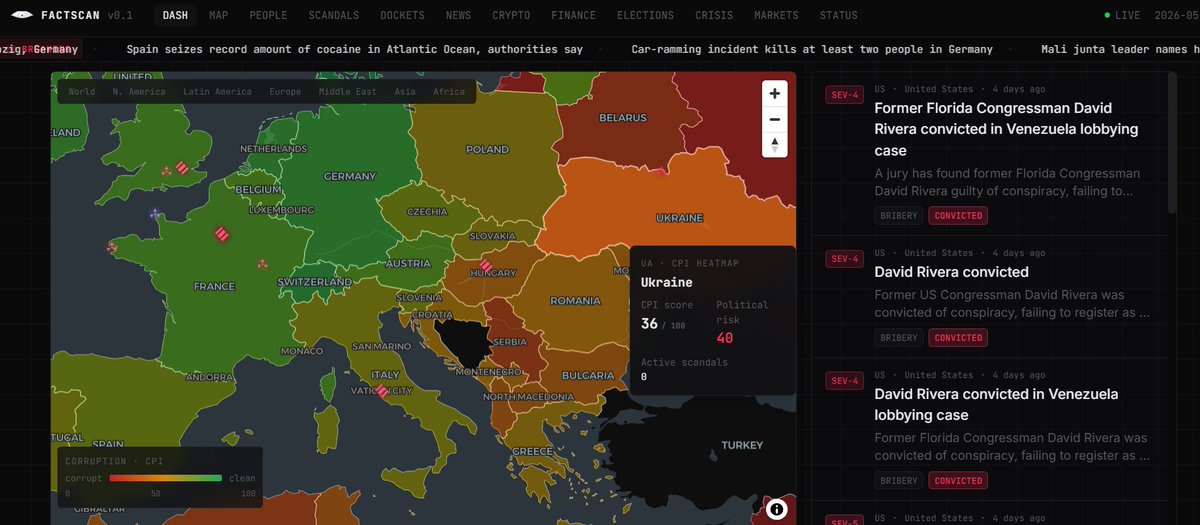The height and width of the screenshot is (525, 1200).
Task: Click purple marker in the English Channel
Action: (x=154, y=213)
